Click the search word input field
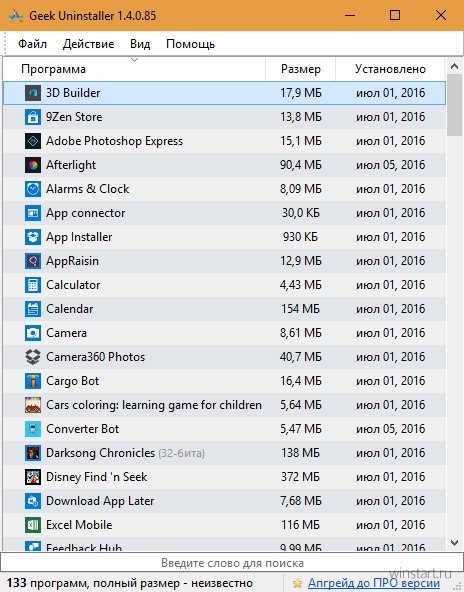This screenshot has width=464, height=592. (x=232, y=563)
